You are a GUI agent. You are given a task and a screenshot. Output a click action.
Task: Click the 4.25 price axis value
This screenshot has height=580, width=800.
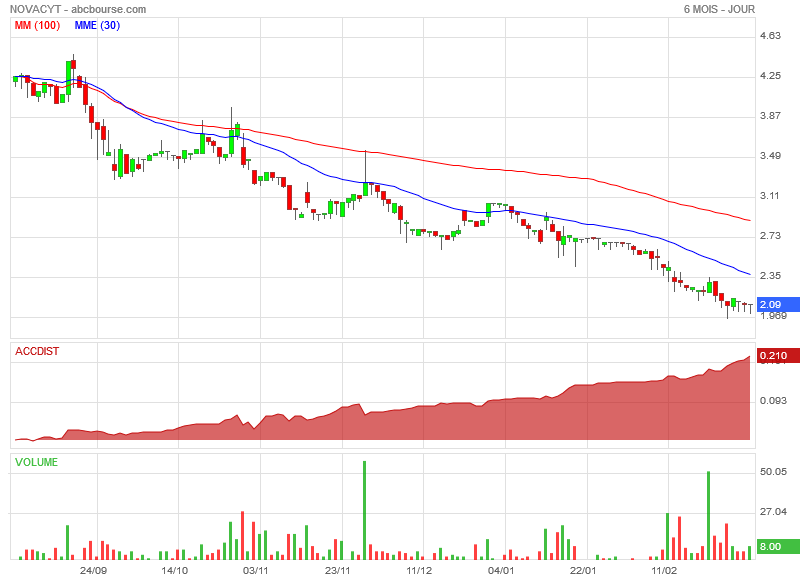tap(770, 75)
